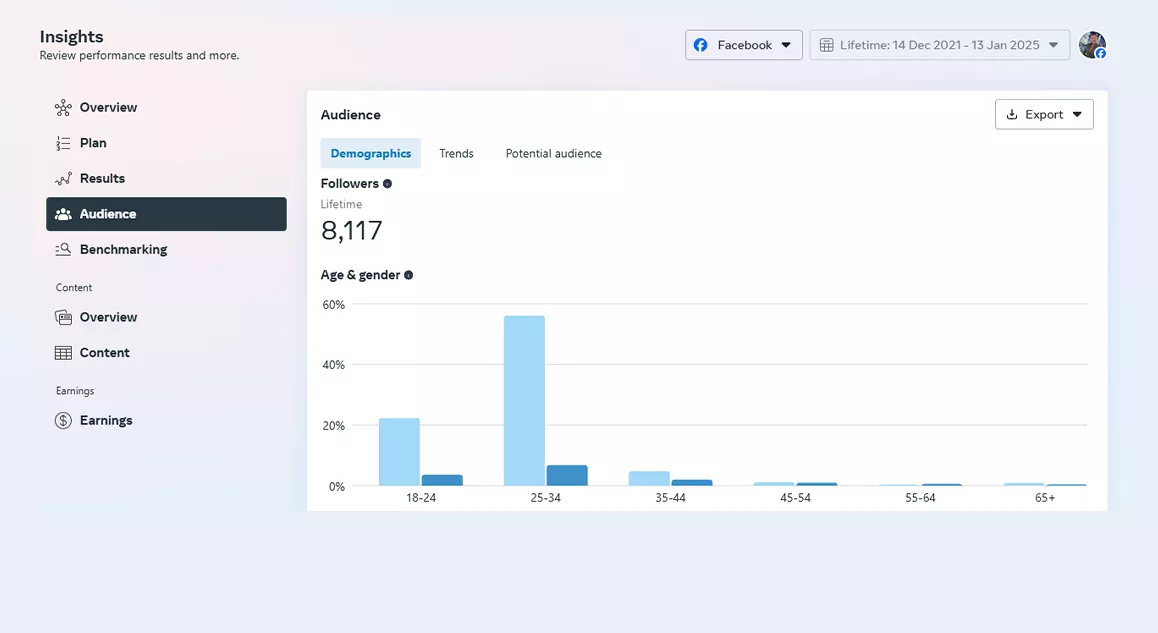Viewport: 1158px width, 633px height.
Task: Click the Audience people icon
Action: (x=64, y=214)
